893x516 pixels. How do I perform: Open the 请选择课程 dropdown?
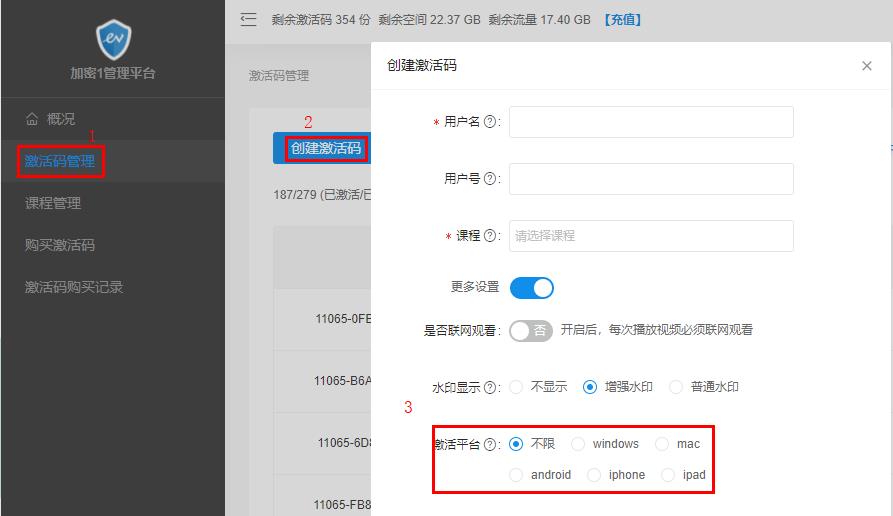651,236
